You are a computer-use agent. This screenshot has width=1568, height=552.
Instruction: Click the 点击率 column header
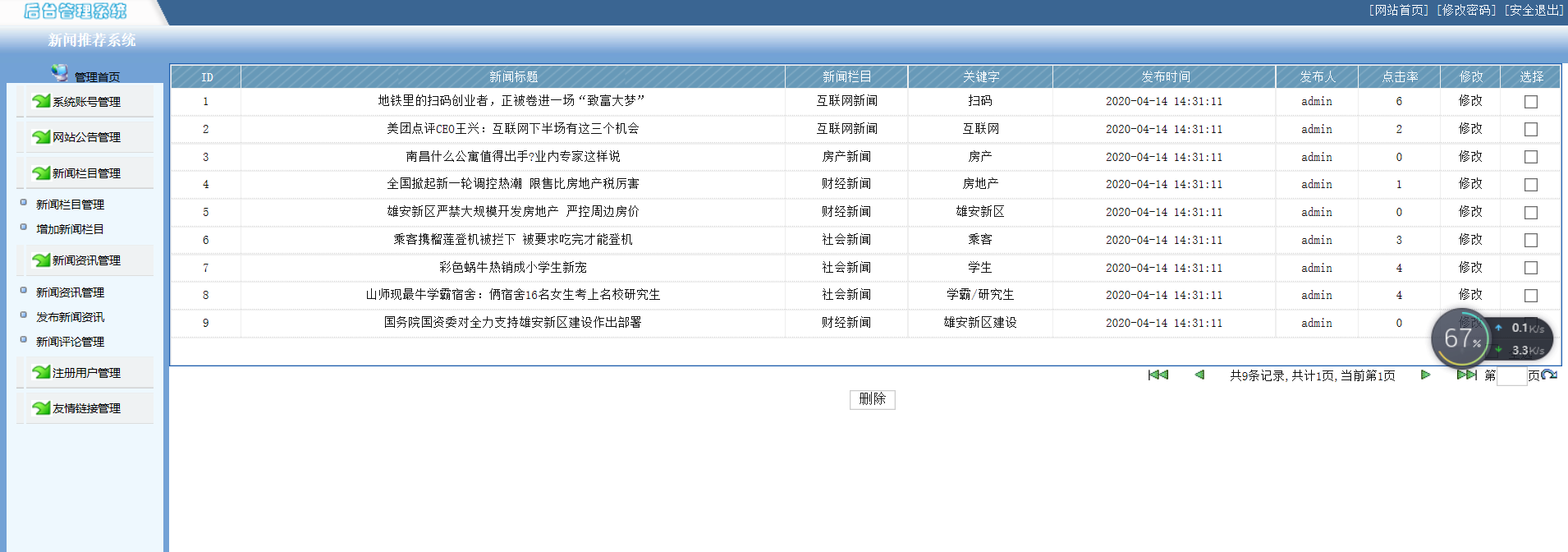pos(1400,77)
